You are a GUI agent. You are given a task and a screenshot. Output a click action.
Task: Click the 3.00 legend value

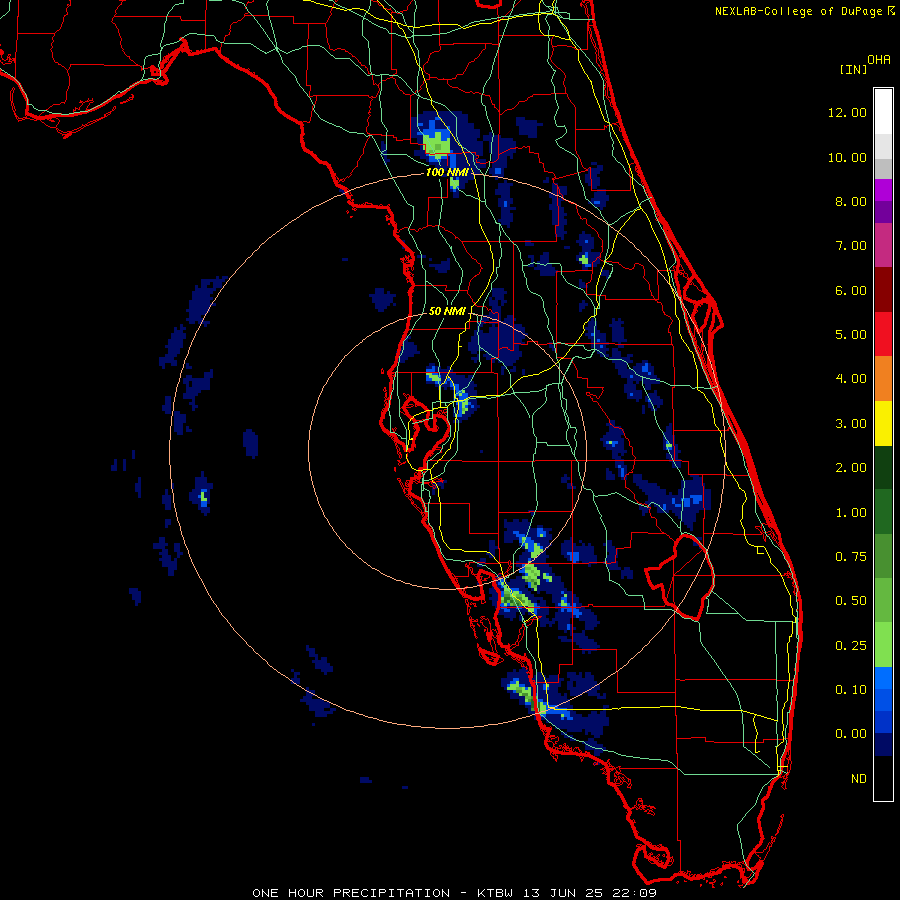pos(851,424)
